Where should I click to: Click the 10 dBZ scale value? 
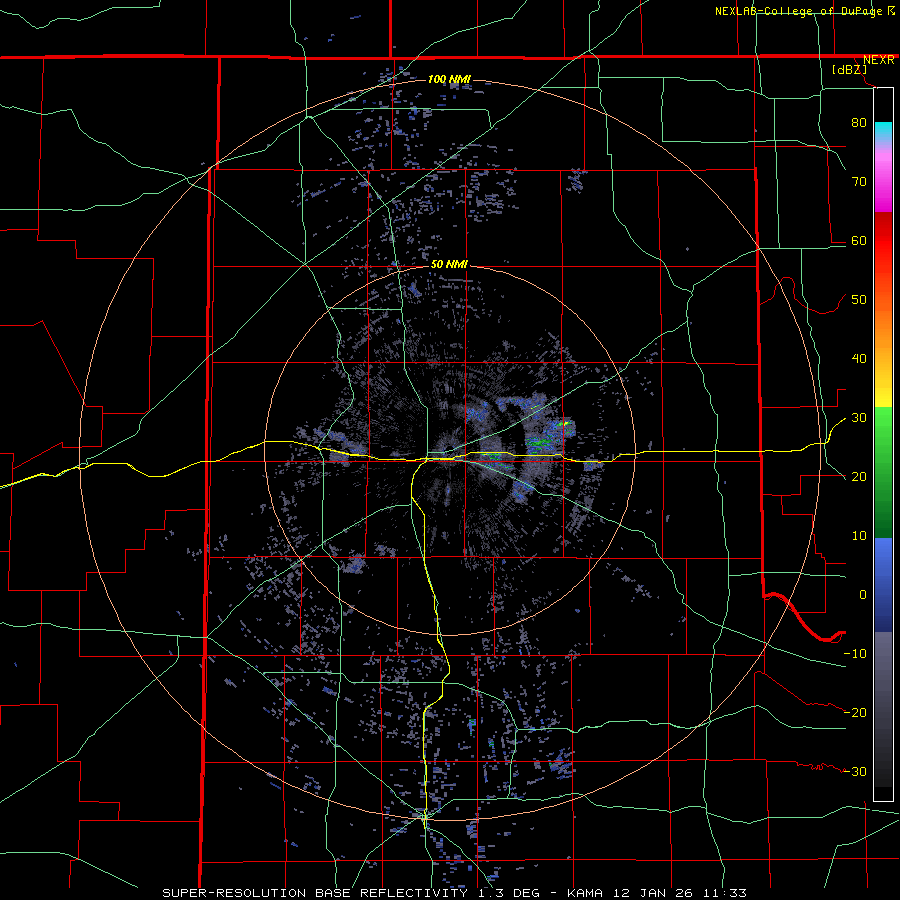[x=859, y=536]
